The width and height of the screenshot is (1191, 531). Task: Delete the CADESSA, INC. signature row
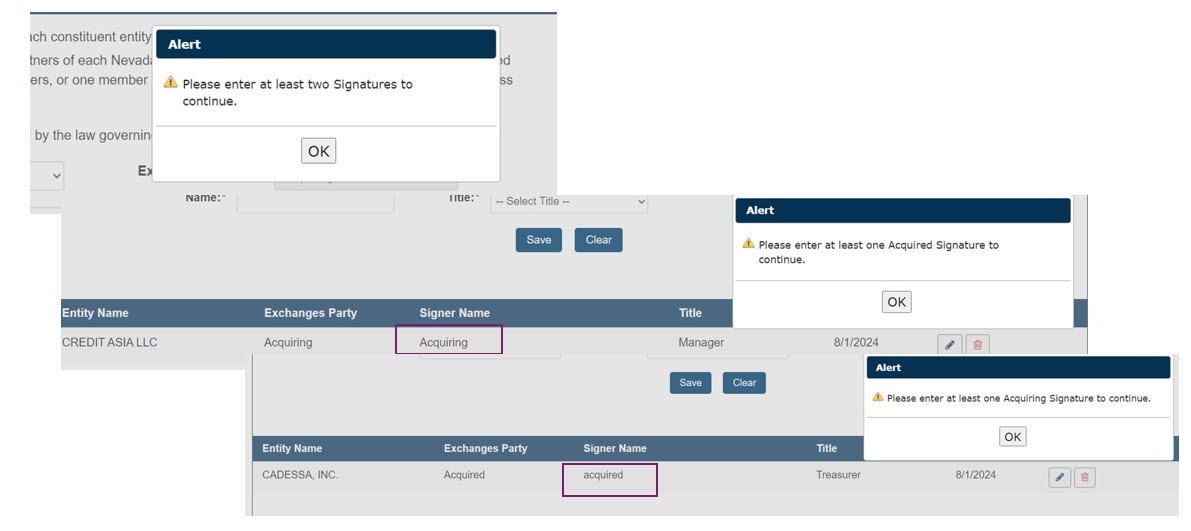(x=1085, y=477)
